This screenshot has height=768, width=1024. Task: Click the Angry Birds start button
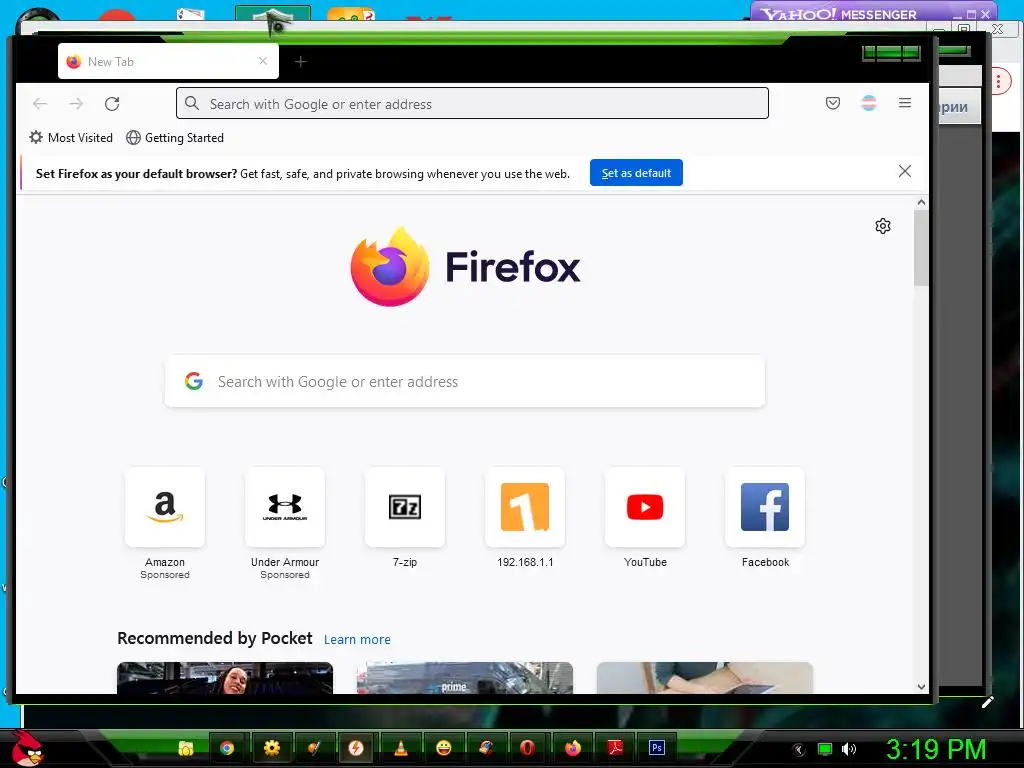click(27, 748)
